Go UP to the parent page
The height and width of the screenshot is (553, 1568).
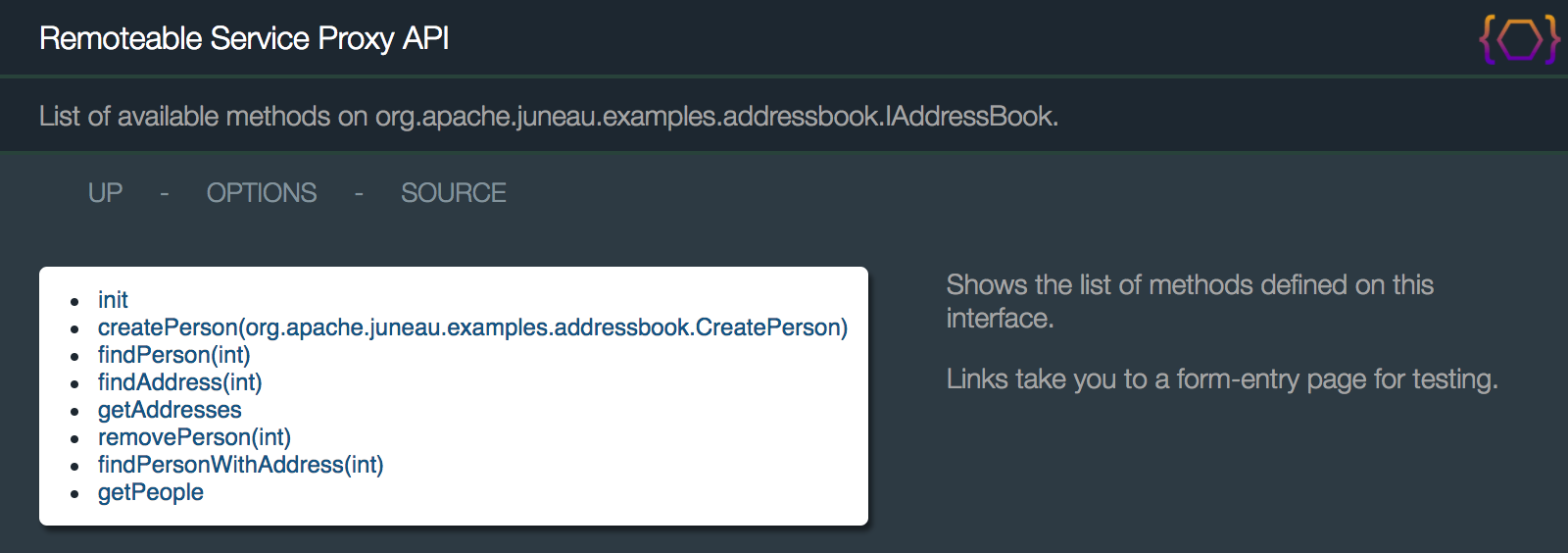[105, 193]
